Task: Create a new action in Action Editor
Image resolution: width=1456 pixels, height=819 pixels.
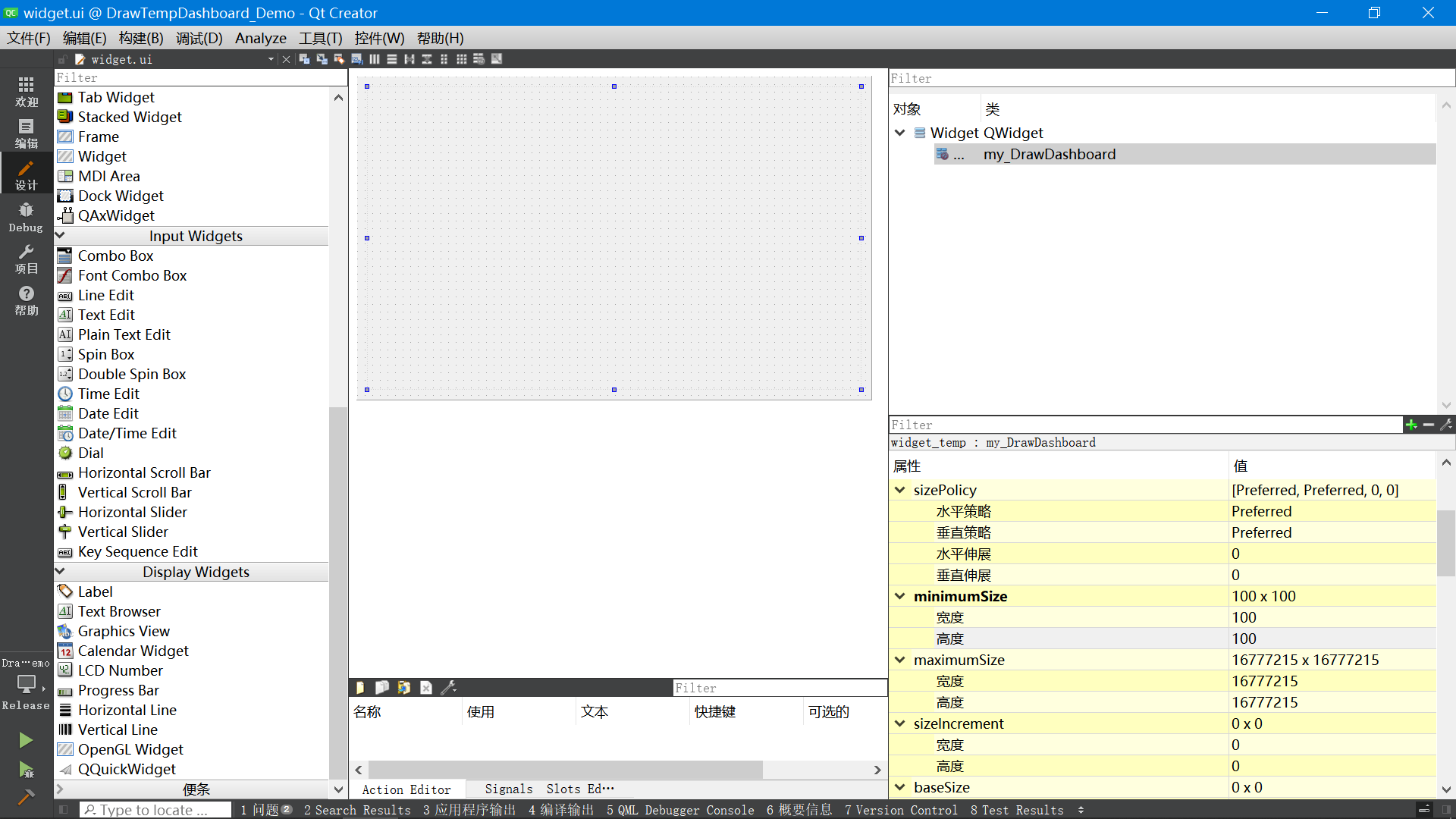Action: [359, 688]
